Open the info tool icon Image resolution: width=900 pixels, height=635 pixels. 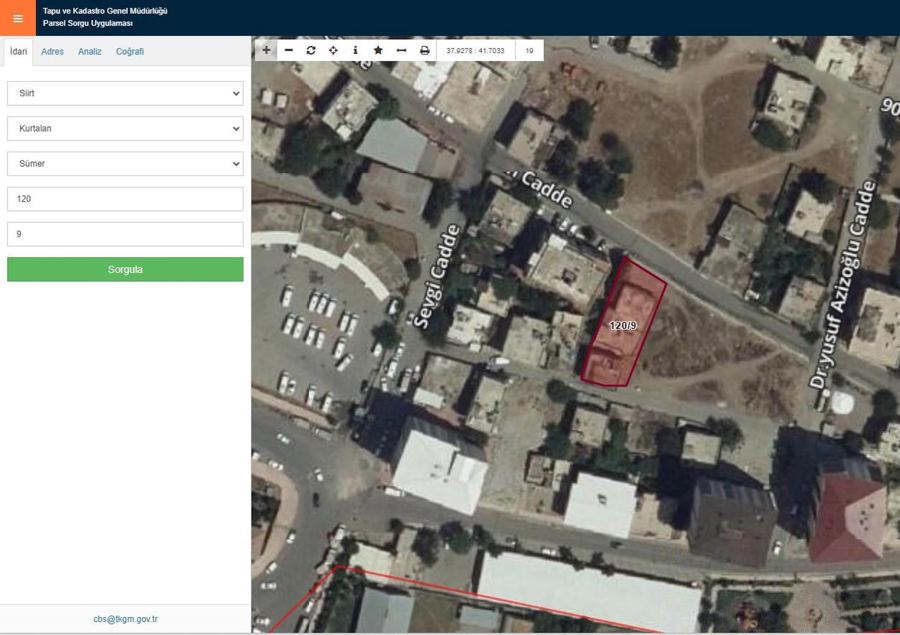[x=355, y=51]
